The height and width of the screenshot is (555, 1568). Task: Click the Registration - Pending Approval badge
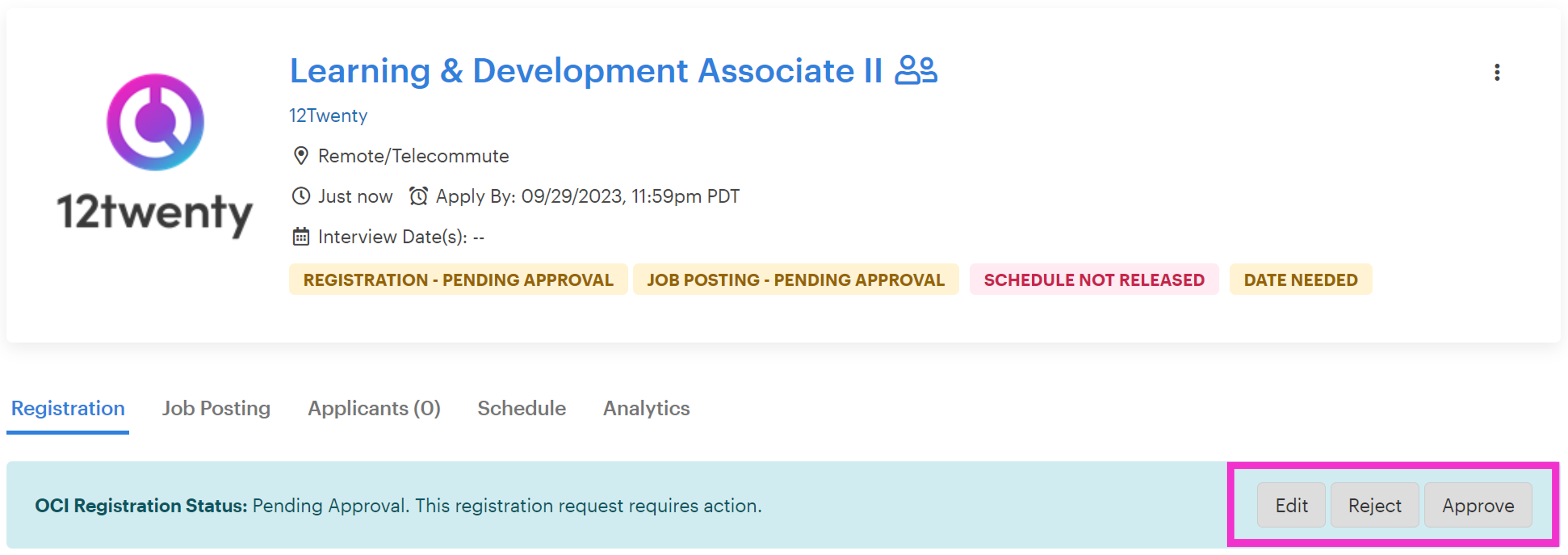pos(458,279)
